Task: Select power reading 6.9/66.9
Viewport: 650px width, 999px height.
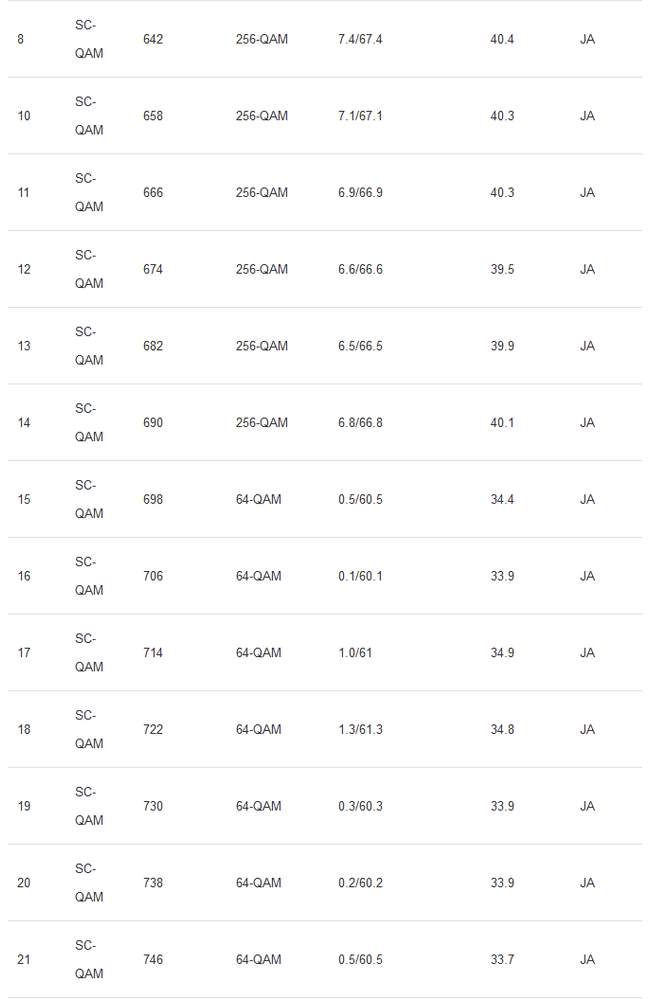Action: [x=360, y=192]
